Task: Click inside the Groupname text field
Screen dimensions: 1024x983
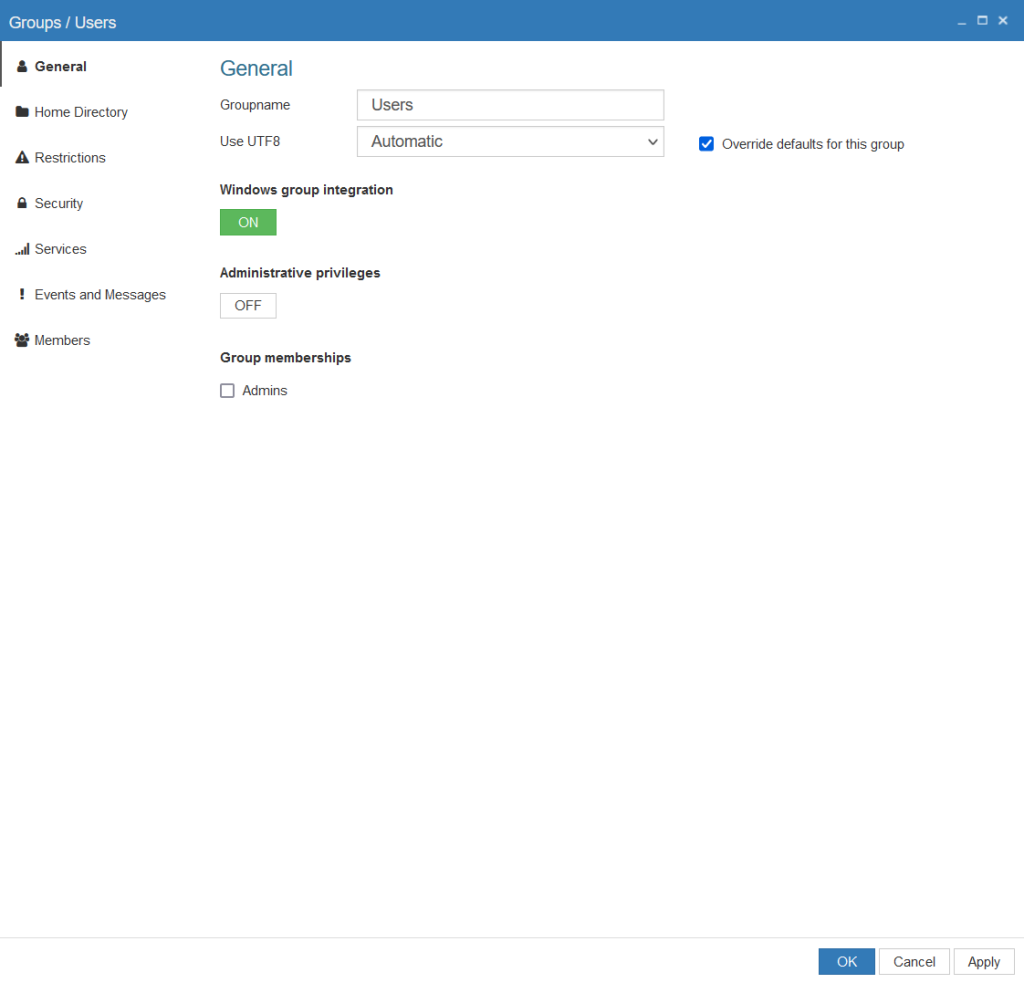Action: pos(510,104)
